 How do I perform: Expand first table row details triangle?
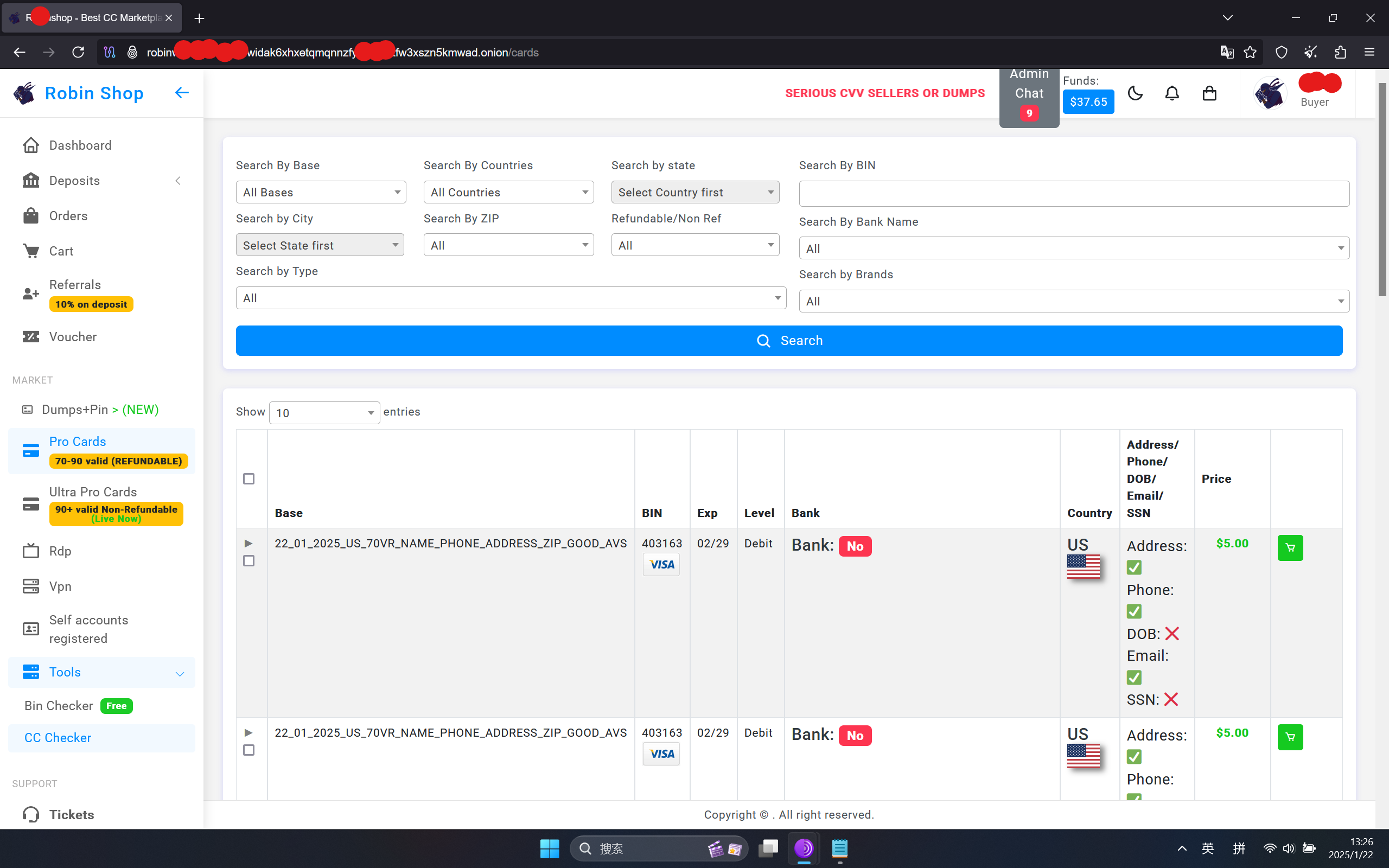coord(249,543)
